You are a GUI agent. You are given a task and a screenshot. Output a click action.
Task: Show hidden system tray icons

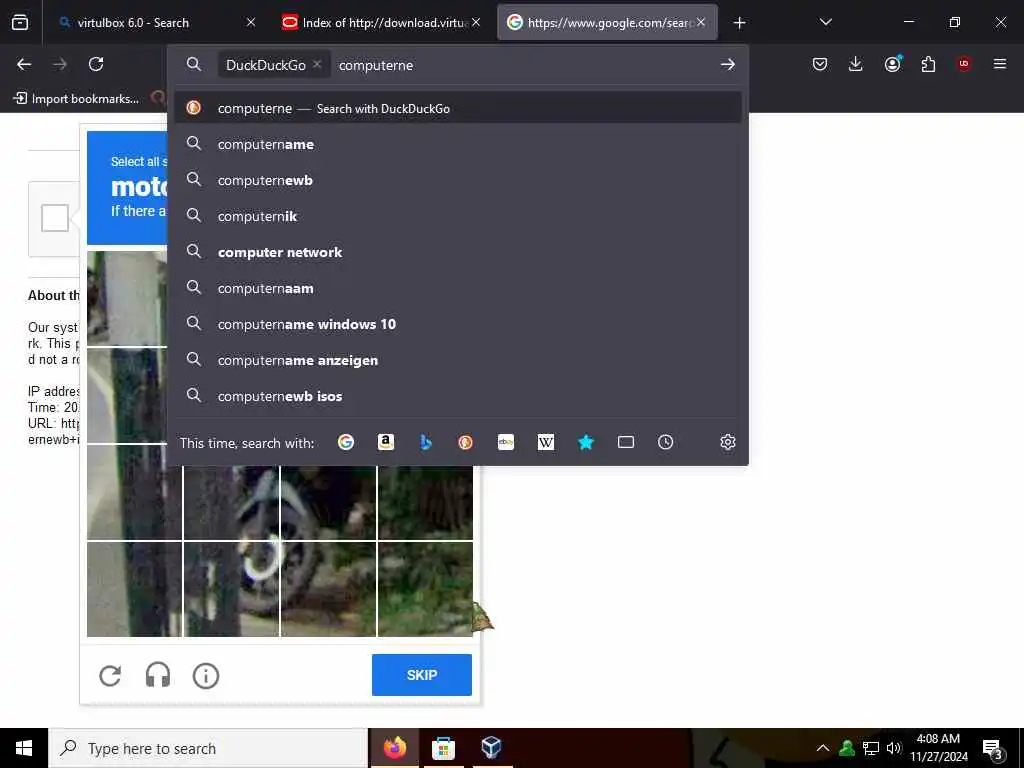[x=823, y=748]
